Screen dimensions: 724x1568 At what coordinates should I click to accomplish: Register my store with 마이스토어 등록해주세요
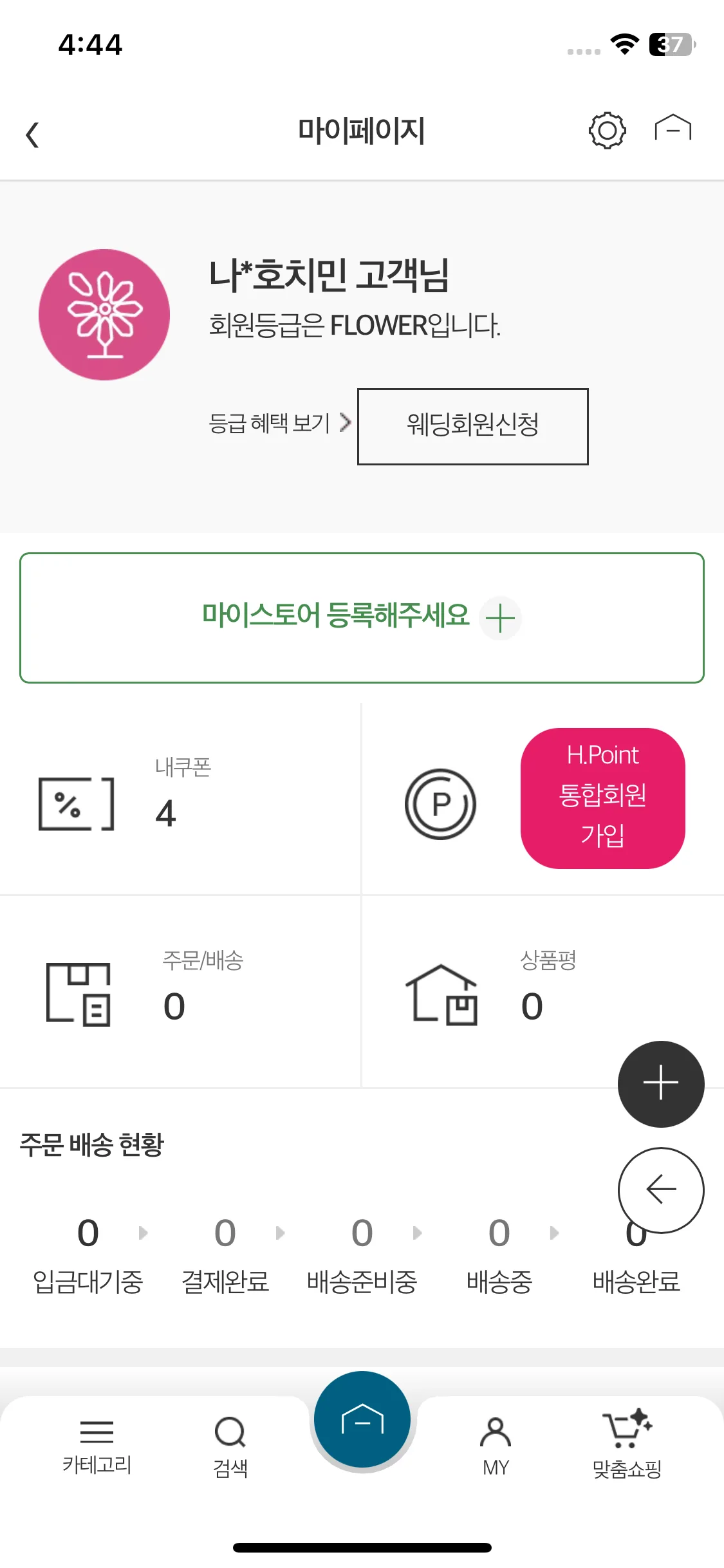(362, 618)
